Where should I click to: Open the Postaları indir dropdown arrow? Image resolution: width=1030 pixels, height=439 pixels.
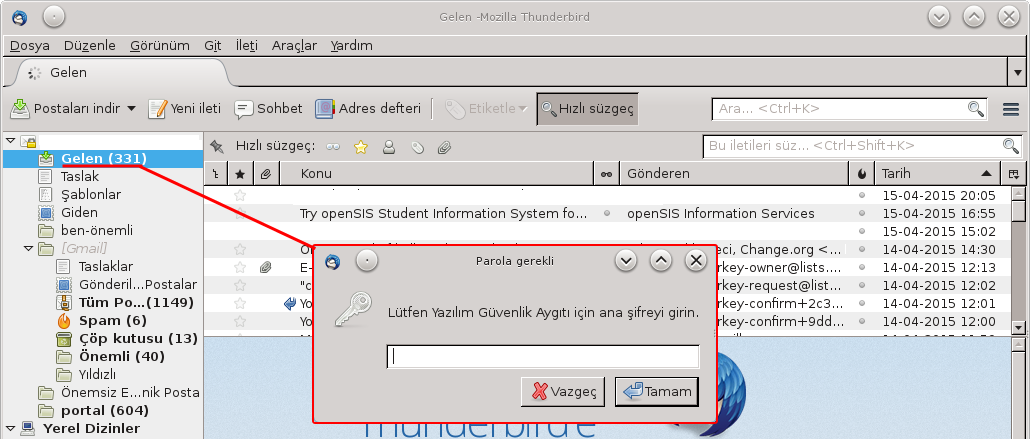click(131, 109)
